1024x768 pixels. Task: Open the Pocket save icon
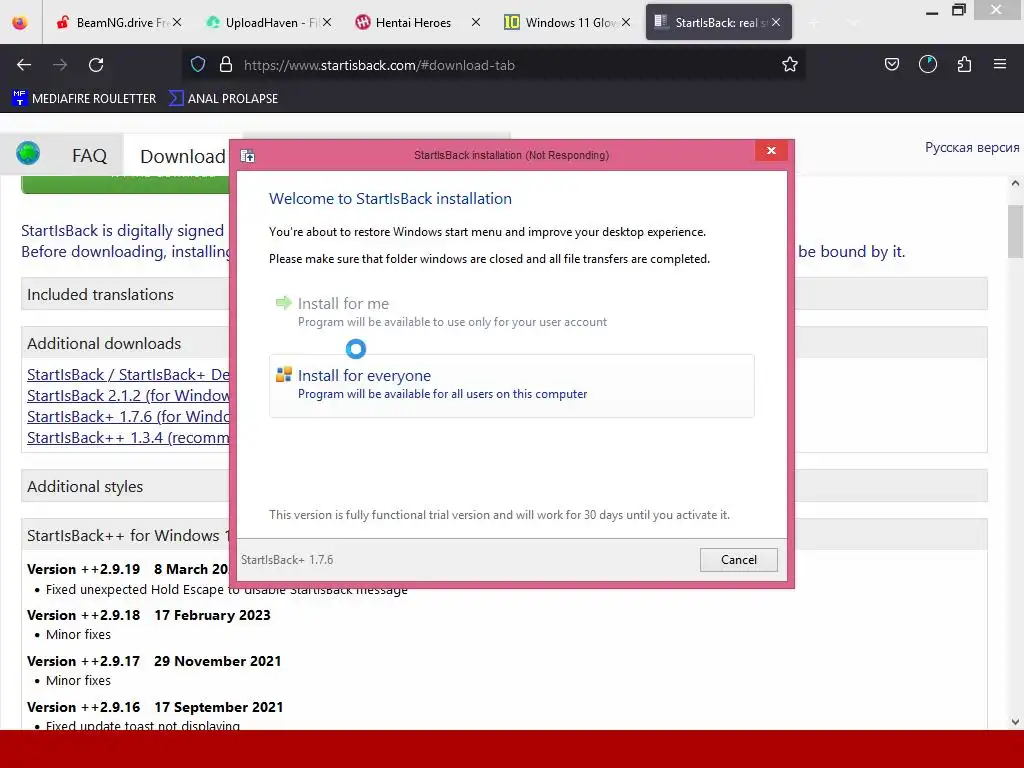coord(891,64)
